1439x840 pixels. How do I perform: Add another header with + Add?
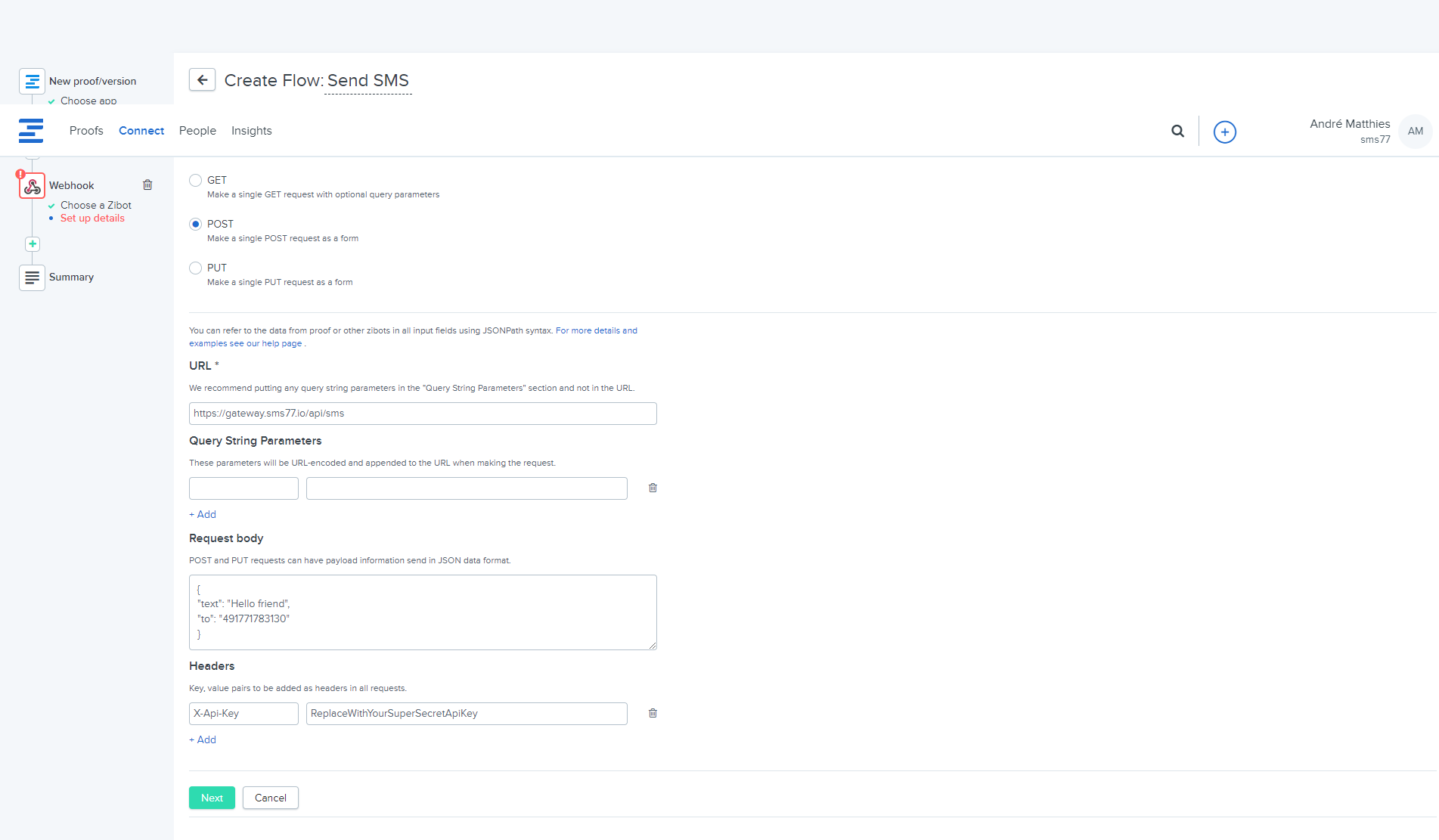pyautogui.click(x=203, y=740)
